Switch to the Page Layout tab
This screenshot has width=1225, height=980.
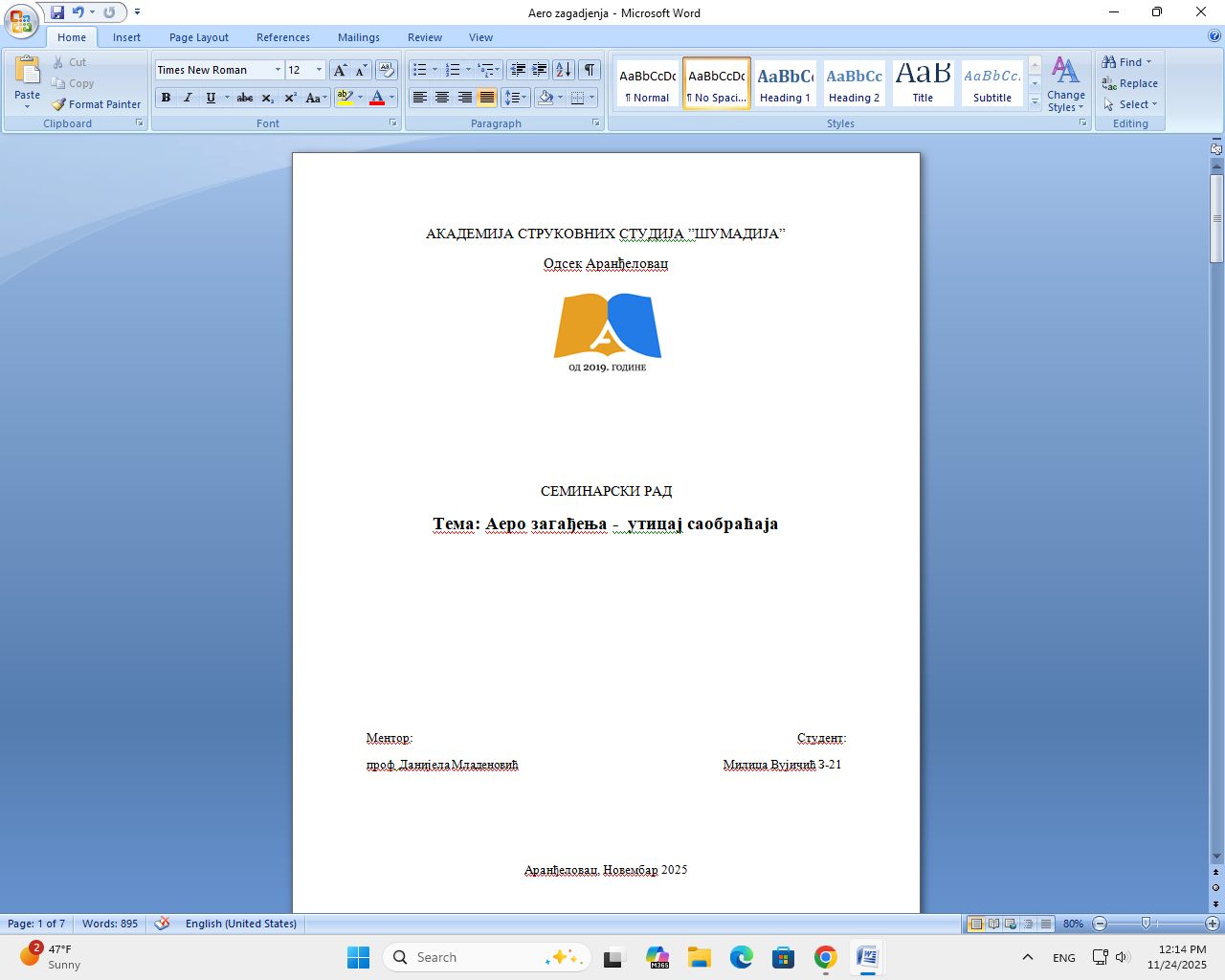coord(198,37)
